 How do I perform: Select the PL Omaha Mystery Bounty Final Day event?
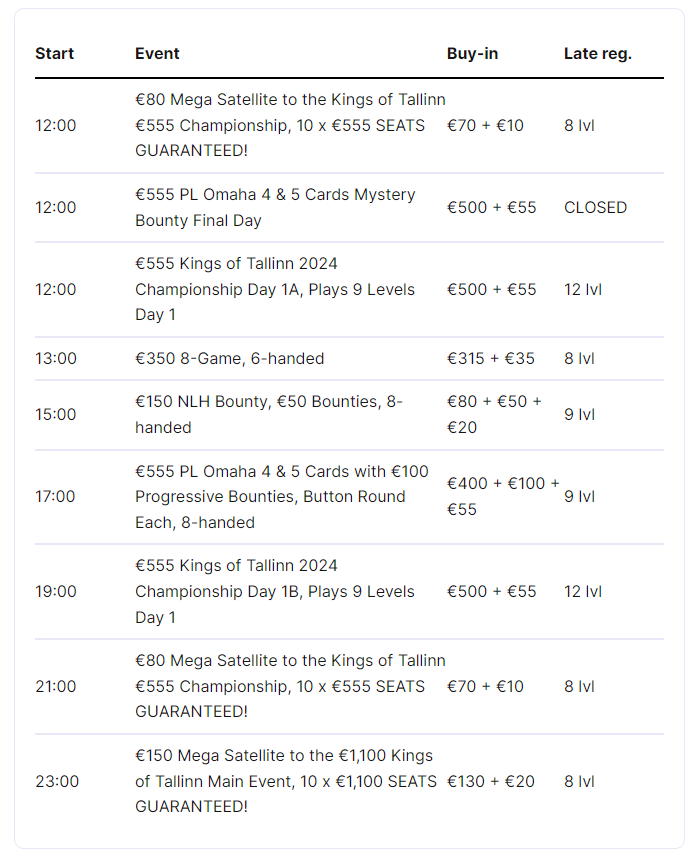(275, 207)
